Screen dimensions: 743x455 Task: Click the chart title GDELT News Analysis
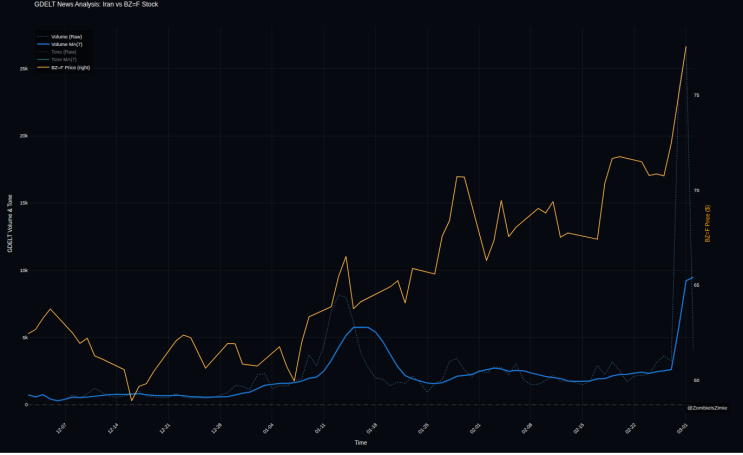click(96, 4)
